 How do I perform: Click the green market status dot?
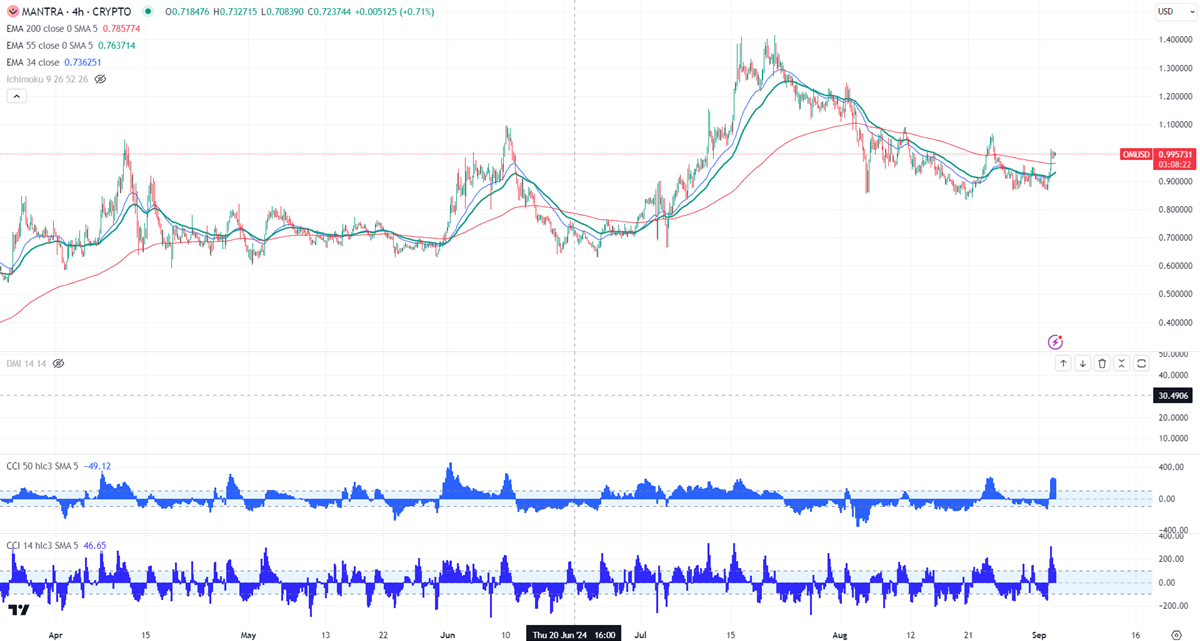click(148, 12)
